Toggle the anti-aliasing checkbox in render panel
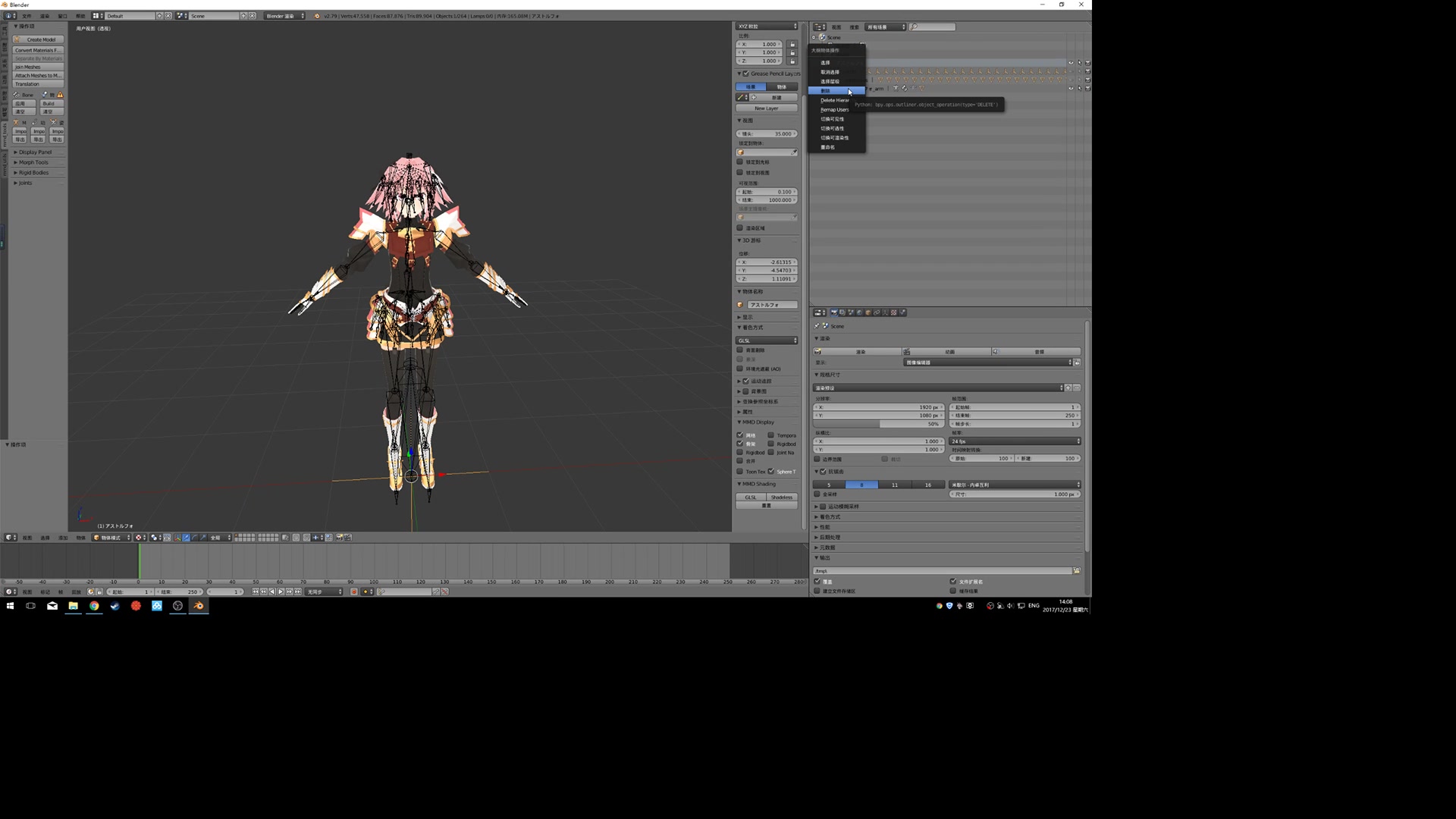This screenshot has height=819, width=1456. (x=824, y=472)
